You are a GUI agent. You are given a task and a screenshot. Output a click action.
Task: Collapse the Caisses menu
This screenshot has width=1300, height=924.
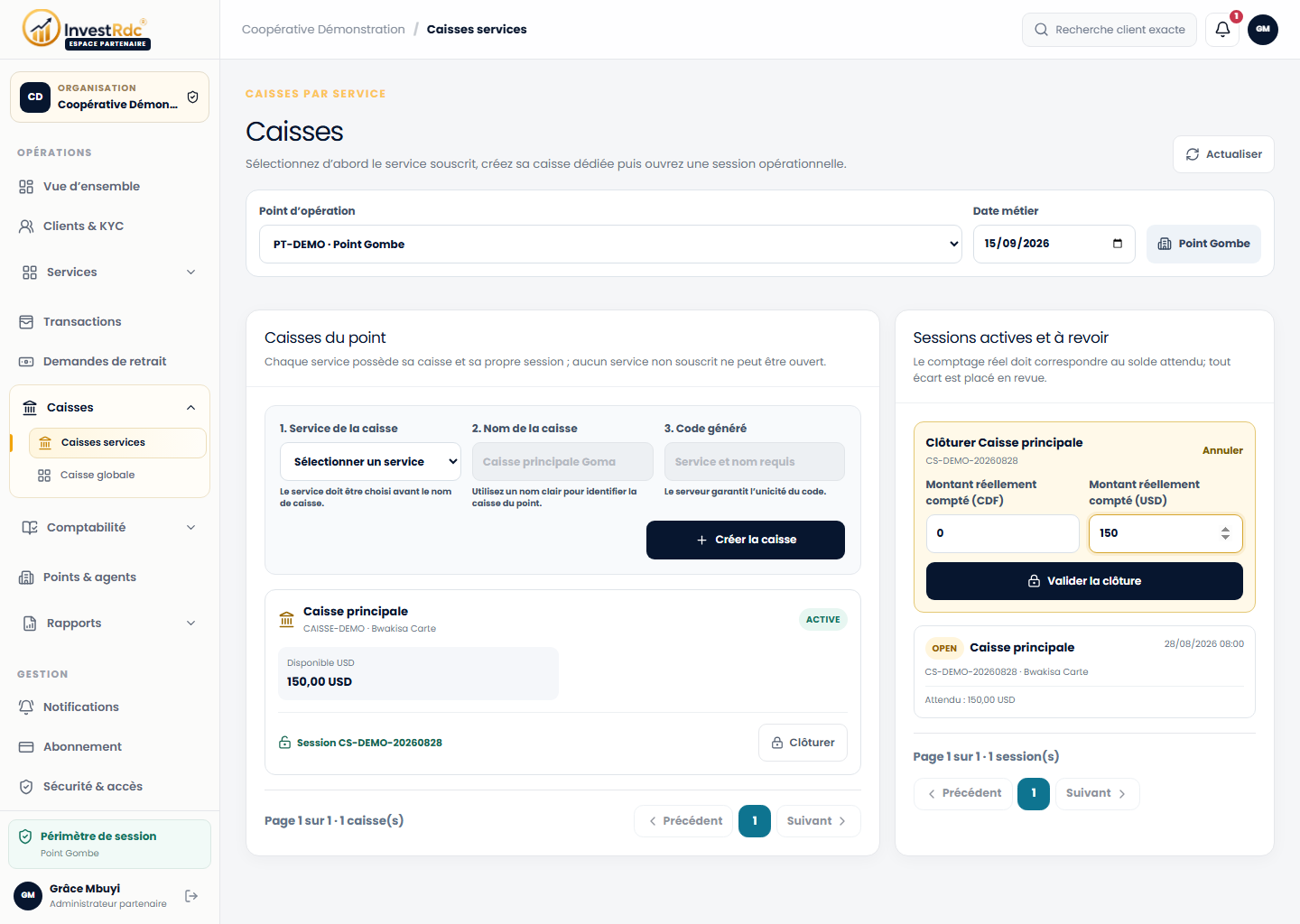click(109, 408)
